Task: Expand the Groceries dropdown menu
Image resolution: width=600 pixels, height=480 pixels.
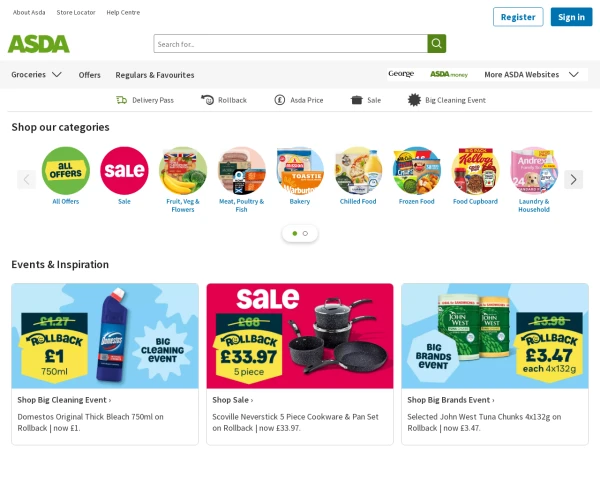Action: [36, 75]
